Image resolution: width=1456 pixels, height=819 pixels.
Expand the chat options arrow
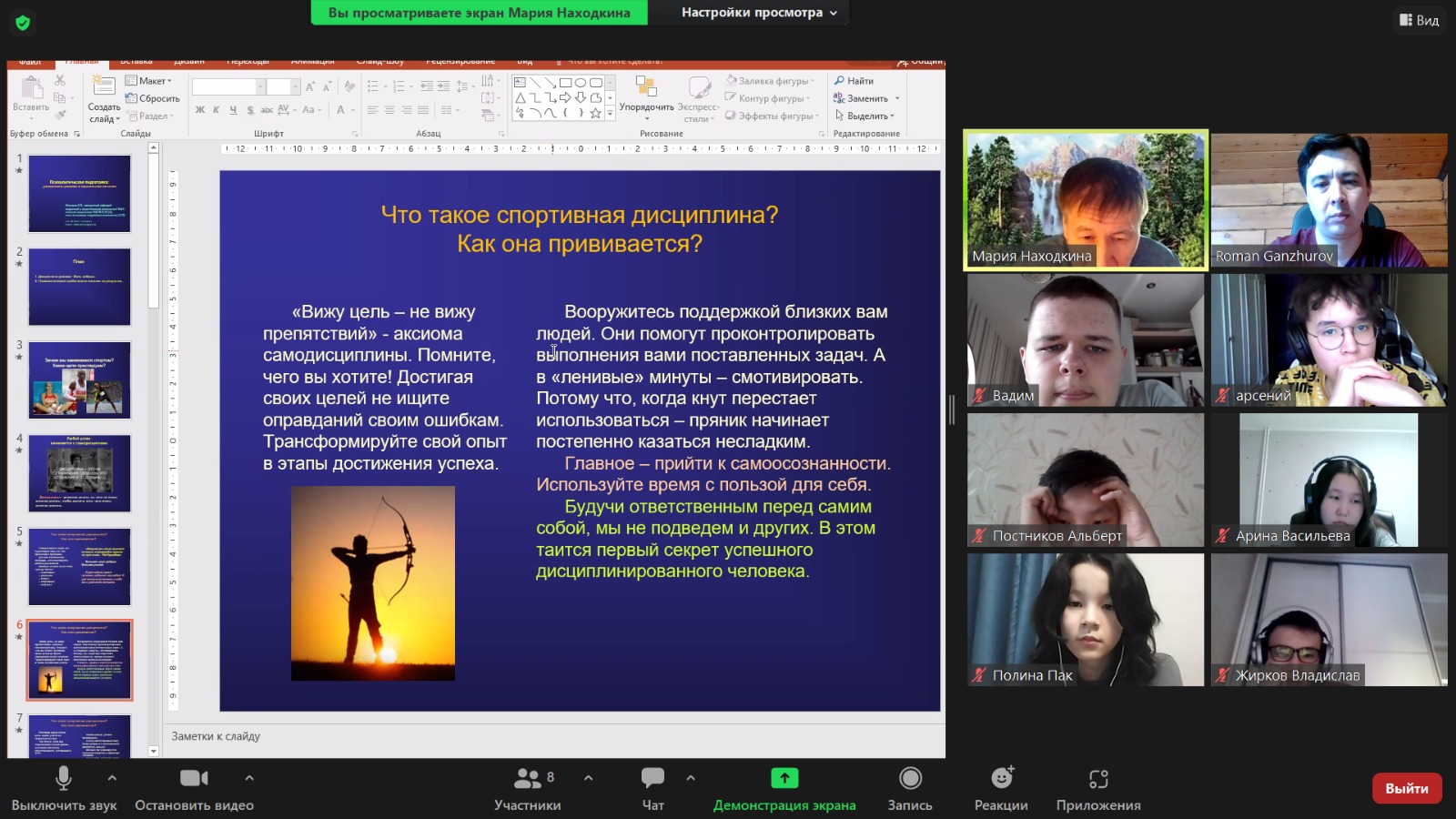pyautogui.click(x=691, y=778)
